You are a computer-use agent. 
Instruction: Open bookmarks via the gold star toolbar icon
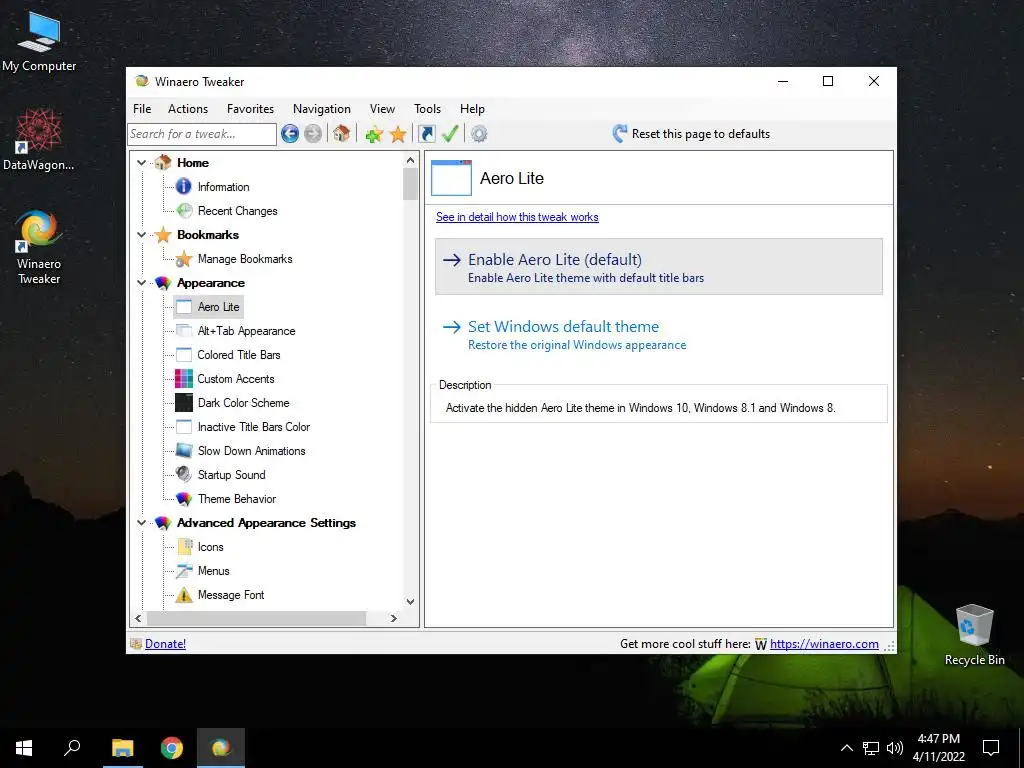(x=398, y=134)
